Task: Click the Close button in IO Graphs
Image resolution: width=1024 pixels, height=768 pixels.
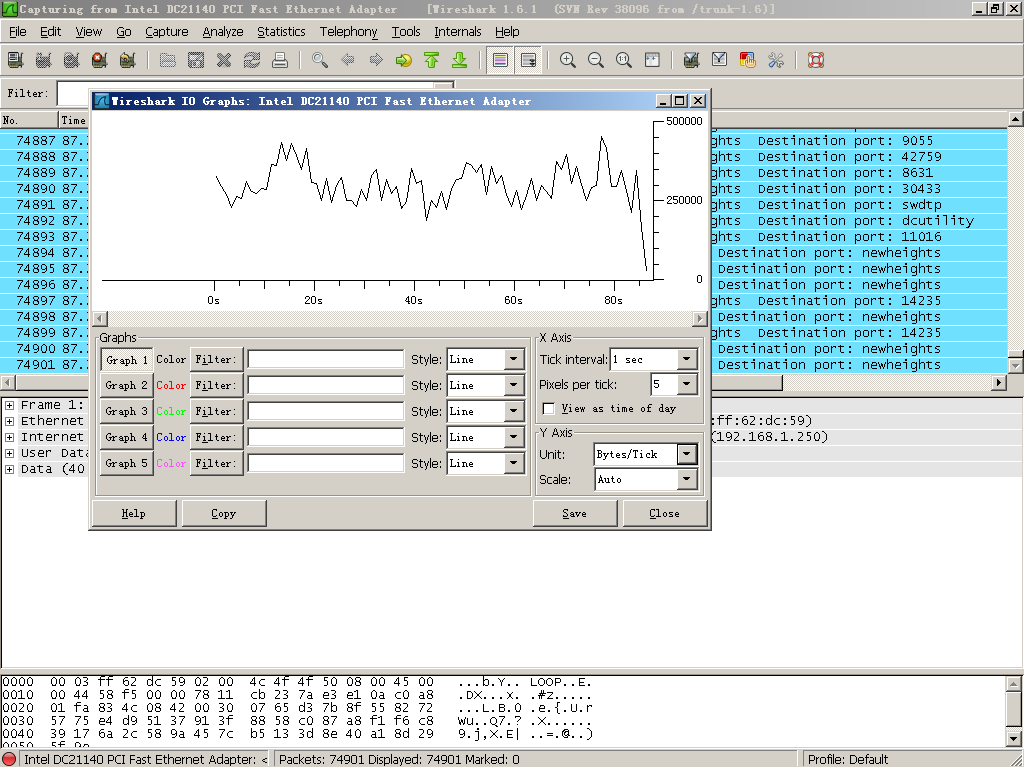Action: click(x=665, y=513)
